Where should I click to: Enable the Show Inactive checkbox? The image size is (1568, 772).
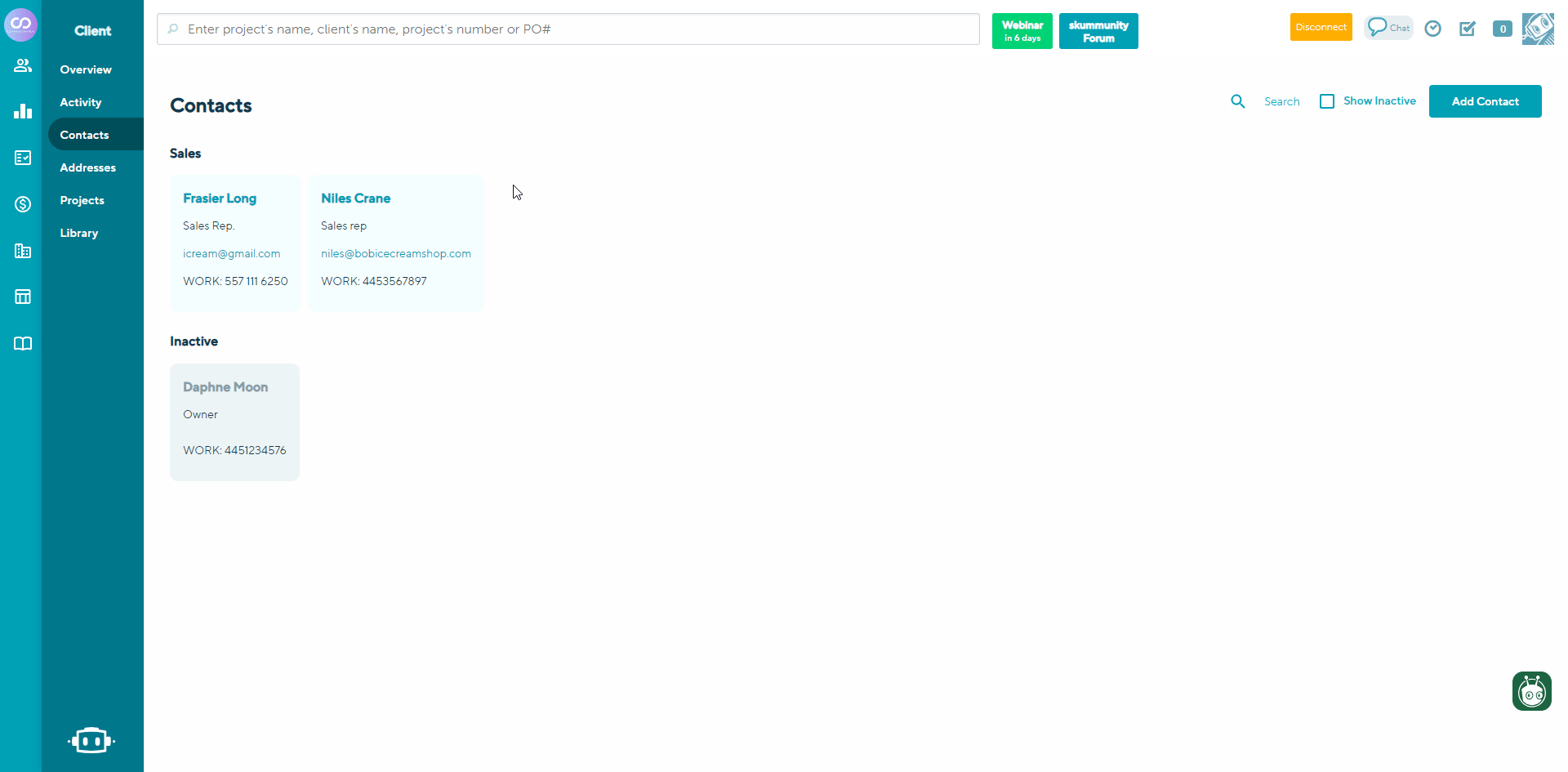click(1327, 100)
